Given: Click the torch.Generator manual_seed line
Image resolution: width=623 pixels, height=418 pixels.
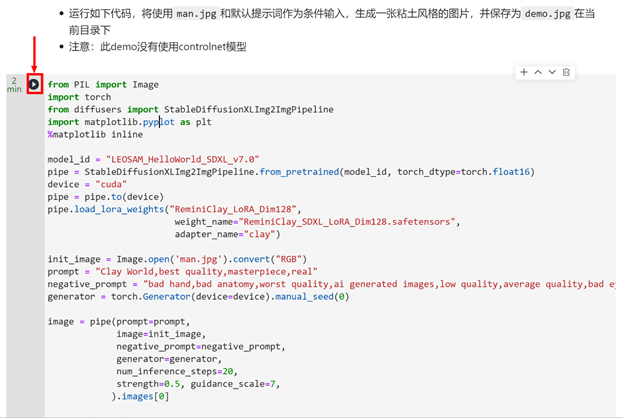Looking at the screenshot, I should pos(200,295).
